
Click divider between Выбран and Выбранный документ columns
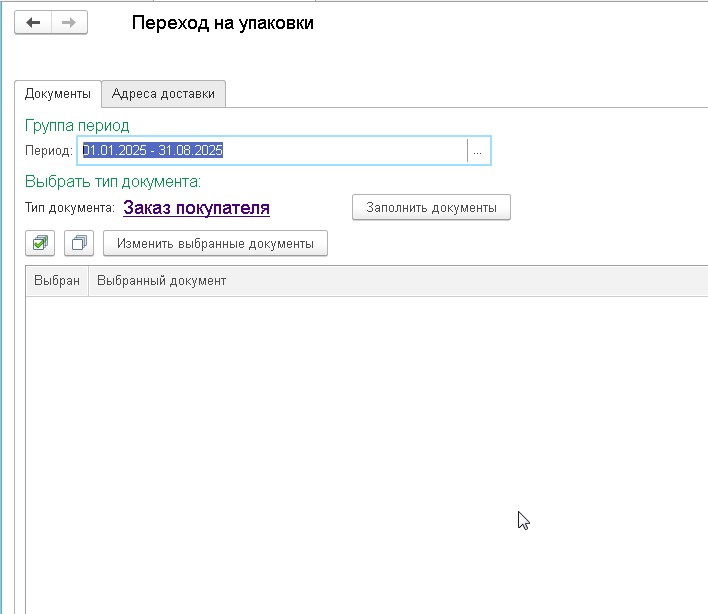[88, 281]
